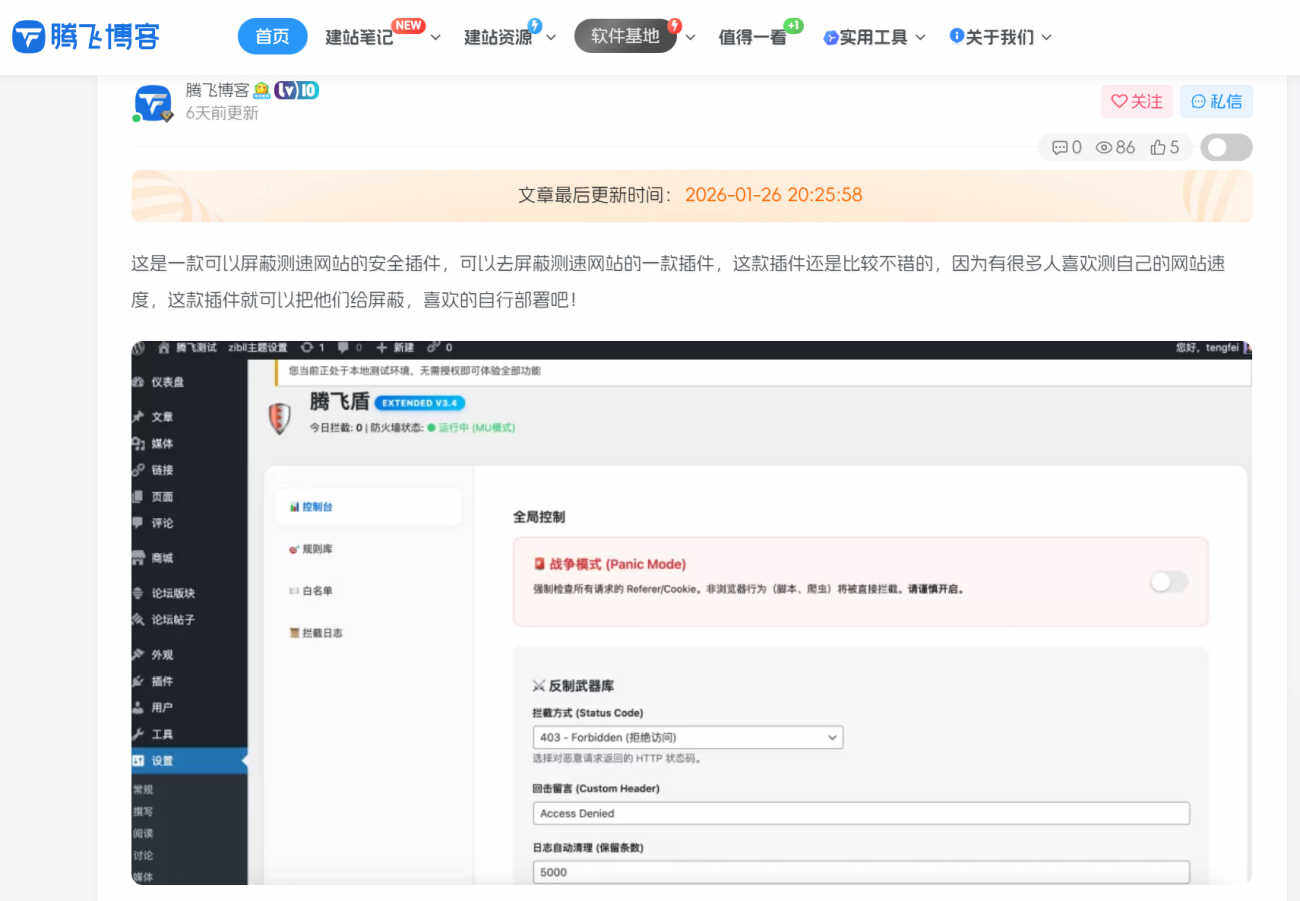Click the 关注 follow button
Image resolution: width=1300 pixels, height=901 pixels.
1137,101
